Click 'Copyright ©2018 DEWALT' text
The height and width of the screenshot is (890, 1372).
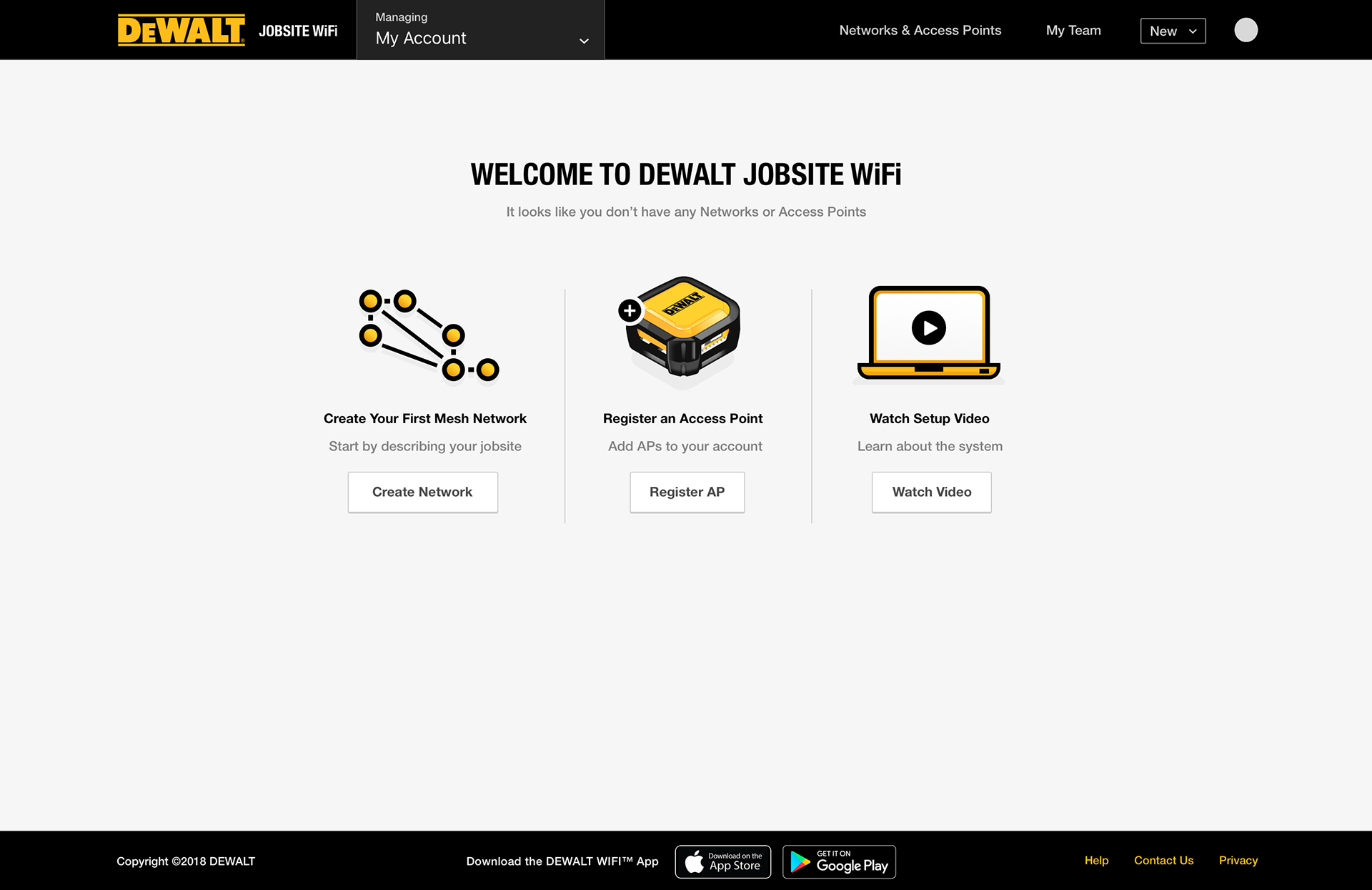tap(186, 861)
